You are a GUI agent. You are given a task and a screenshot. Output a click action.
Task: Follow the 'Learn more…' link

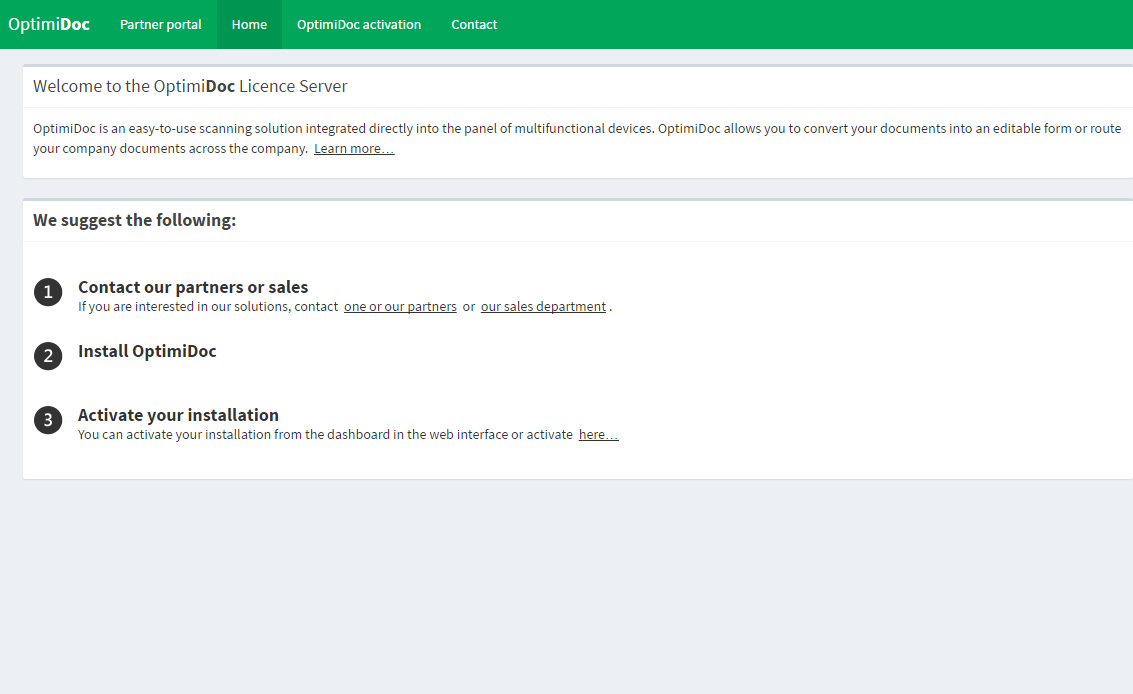tap(354, 149)
